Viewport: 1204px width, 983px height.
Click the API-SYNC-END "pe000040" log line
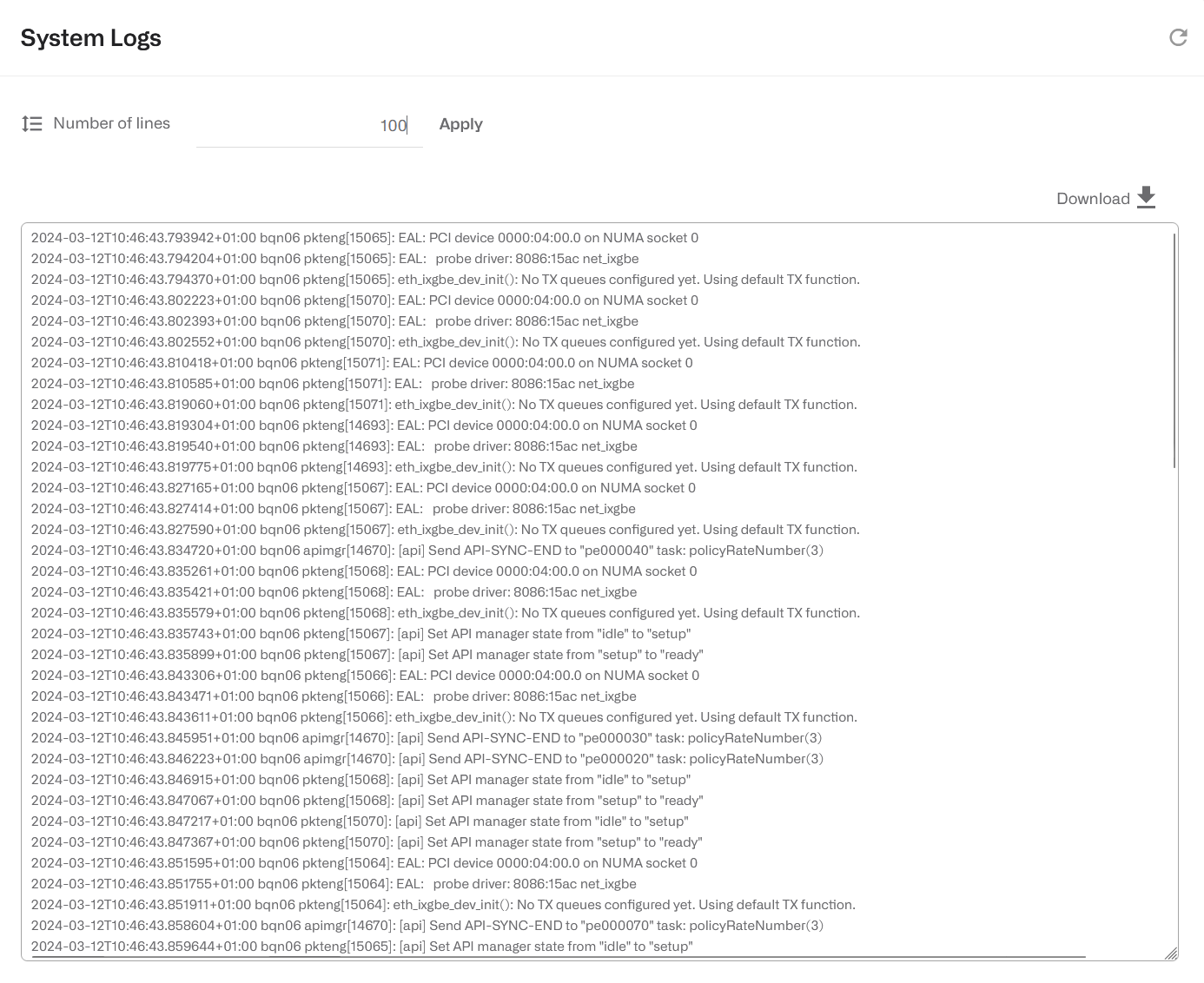(x=427, y=551)
